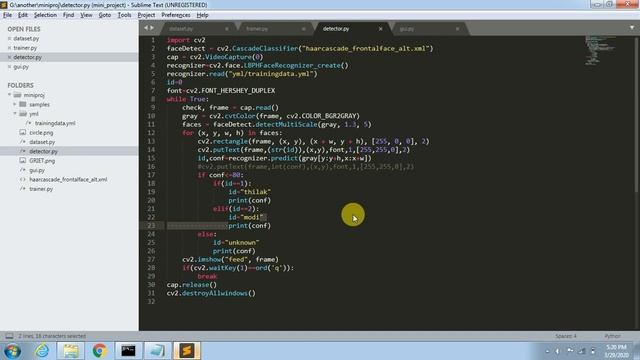Screen dimensions: 640x360
Task: Change the Python syntax setting
Action: click(612, 336)
